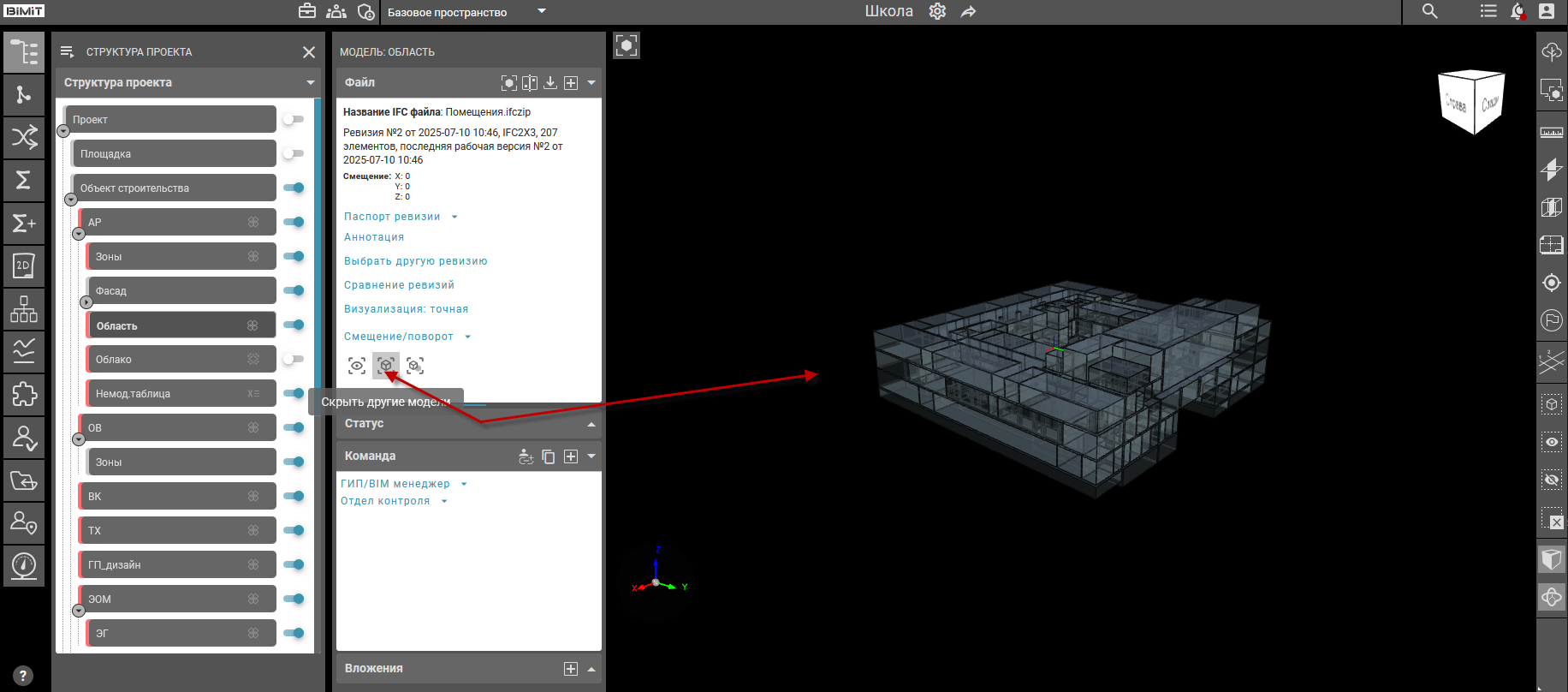
Task: Open the sigma summary sidebar tool
Action: [x=24, y=180]
